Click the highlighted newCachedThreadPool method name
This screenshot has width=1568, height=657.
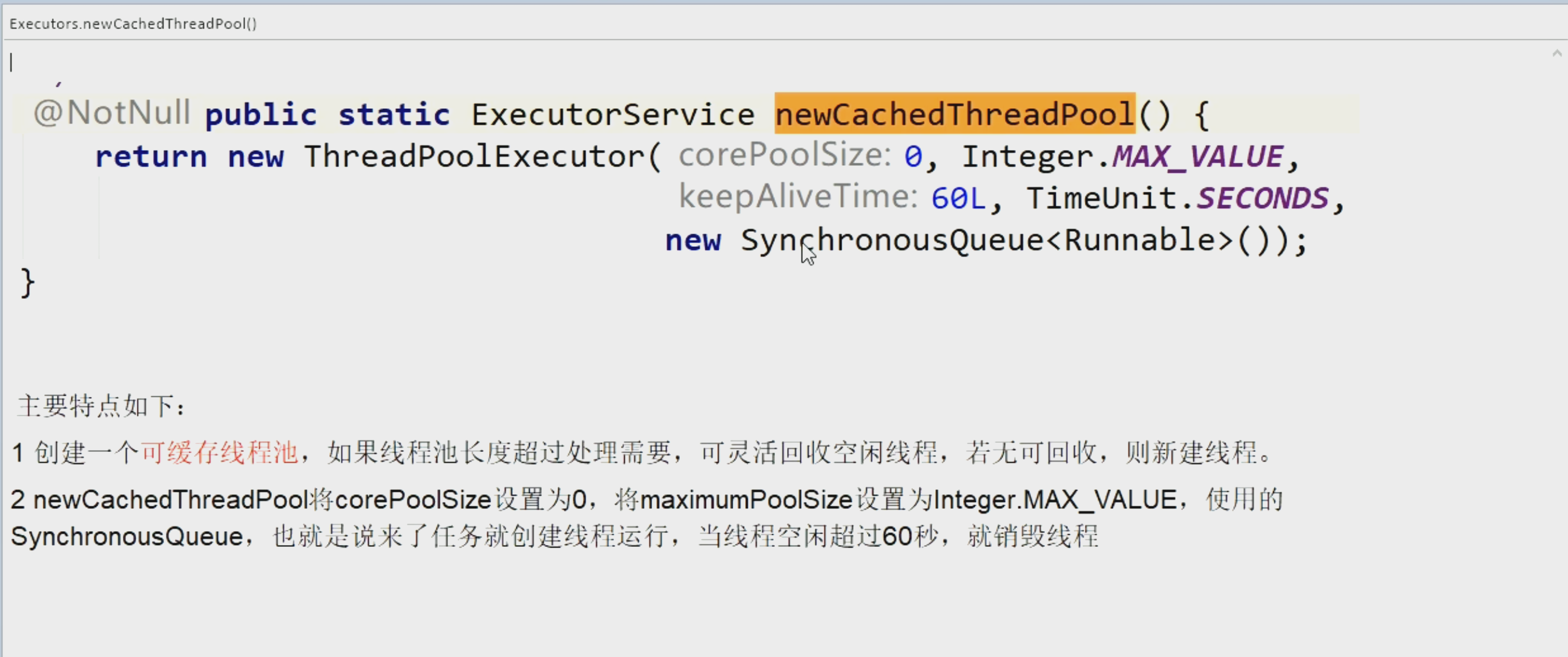click(954, 114)
